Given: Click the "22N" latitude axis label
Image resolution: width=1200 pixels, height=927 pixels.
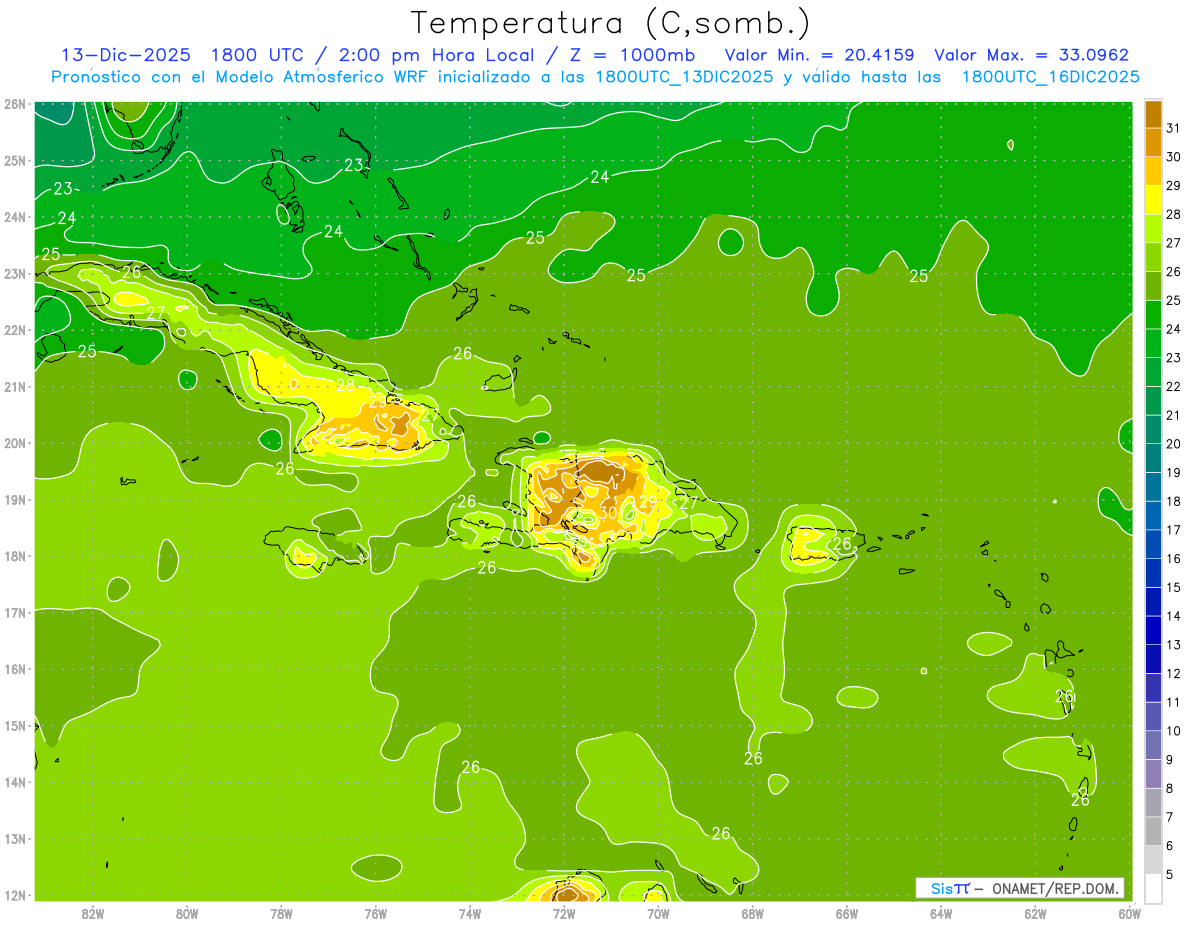Looking at the screenshot, I should tap(14, 330).
